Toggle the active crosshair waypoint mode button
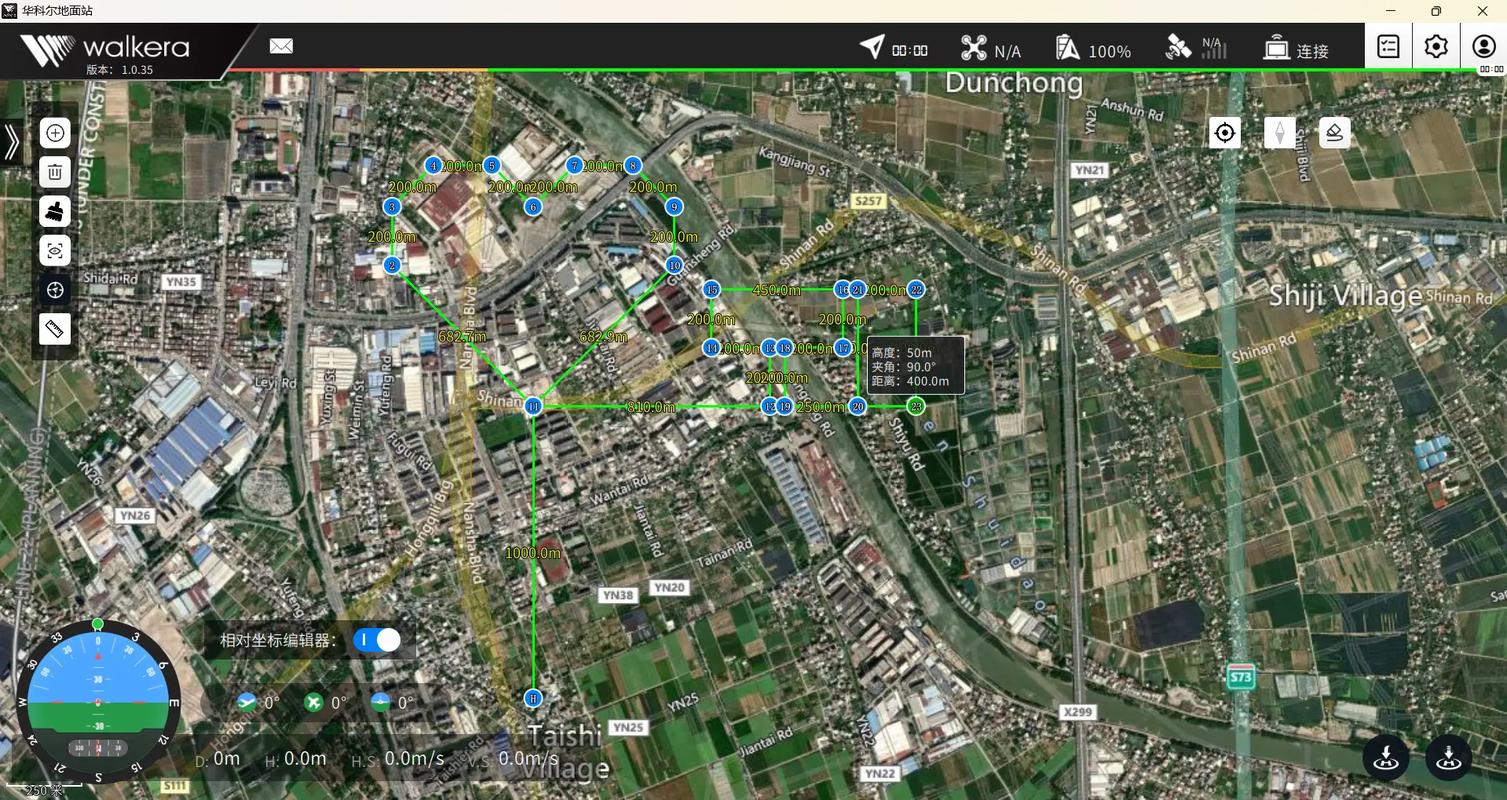 [55, 289]
